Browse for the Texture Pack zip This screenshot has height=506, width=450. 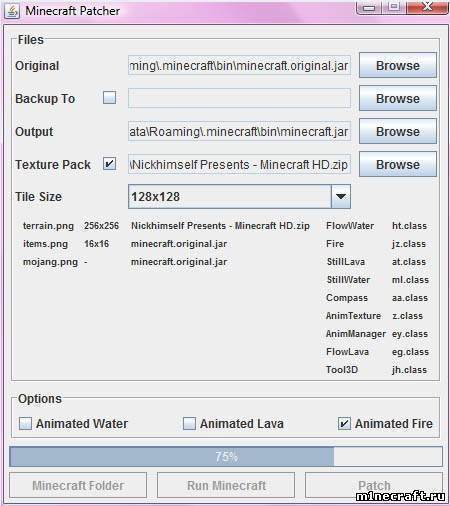(398, 164)
